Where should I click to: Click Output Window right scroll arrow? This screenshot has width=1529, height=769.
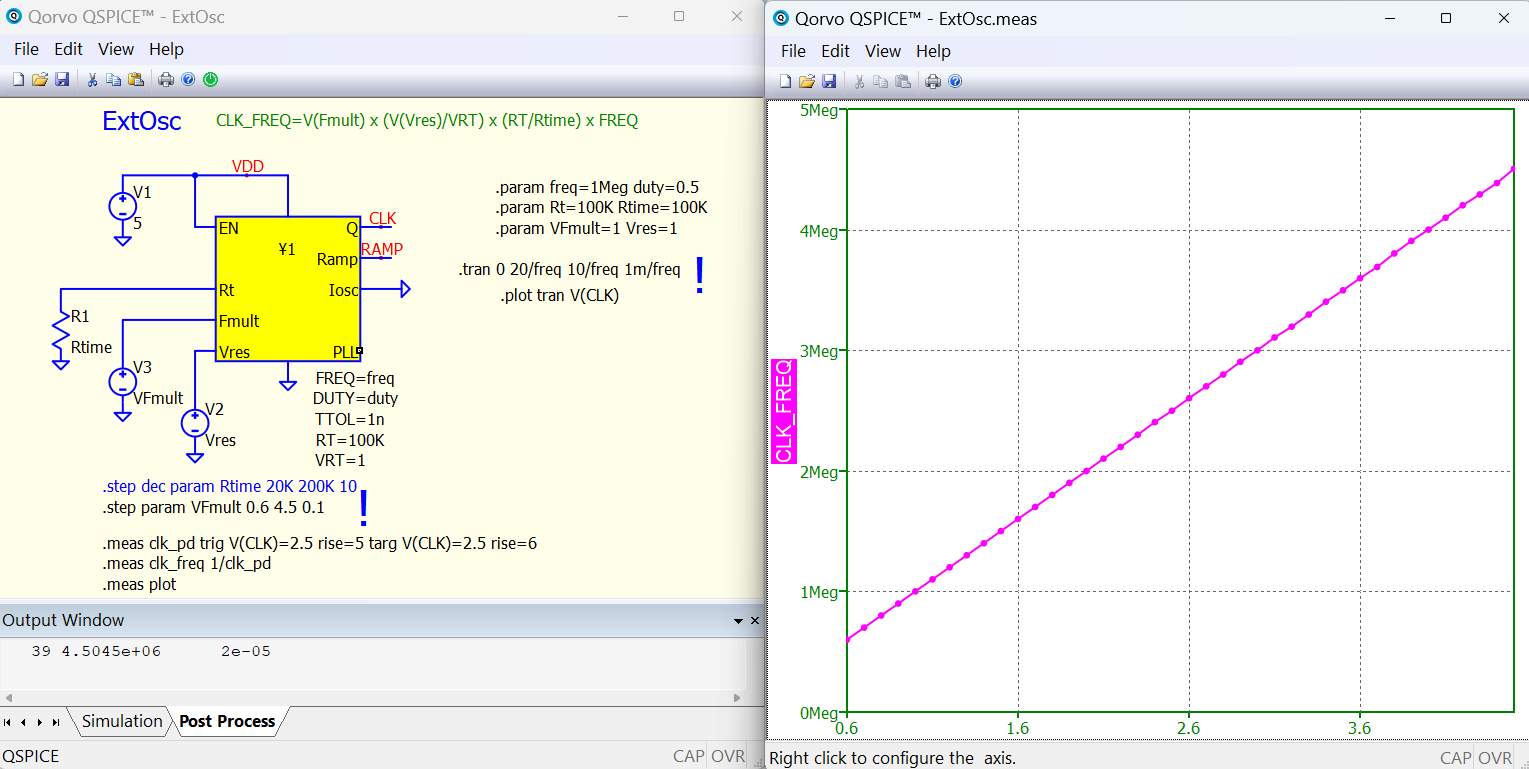(738, 697)
